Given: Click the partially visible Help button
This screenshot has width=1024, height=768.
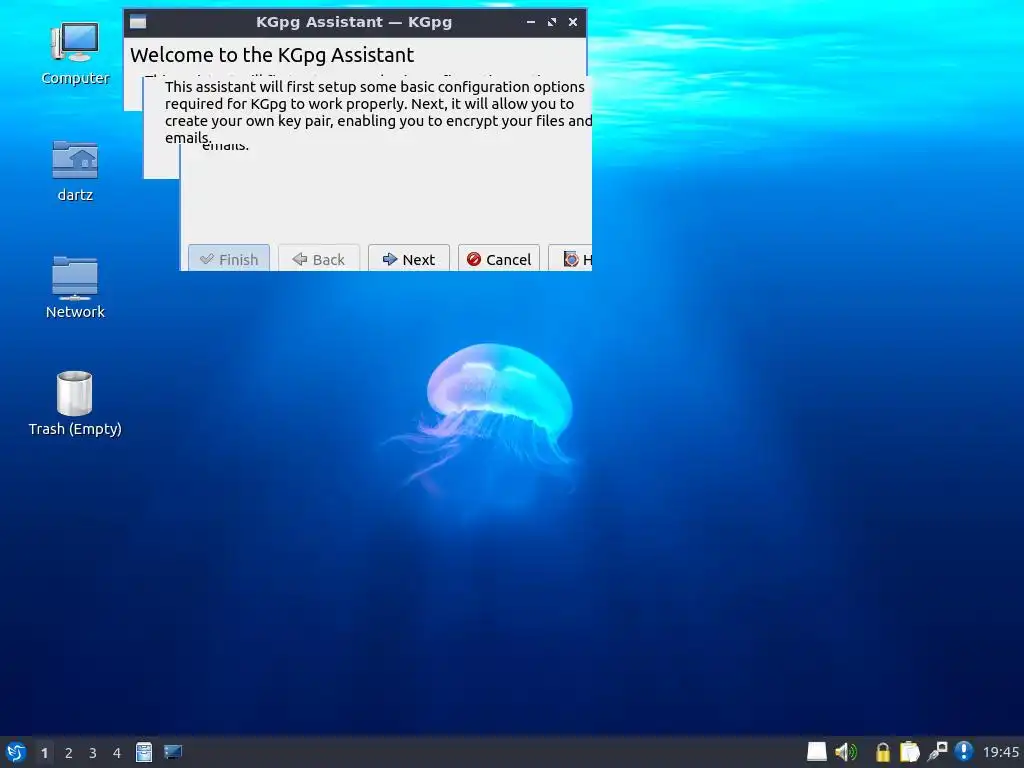Looking at the screenshot, I should click(x=571, y=259).
